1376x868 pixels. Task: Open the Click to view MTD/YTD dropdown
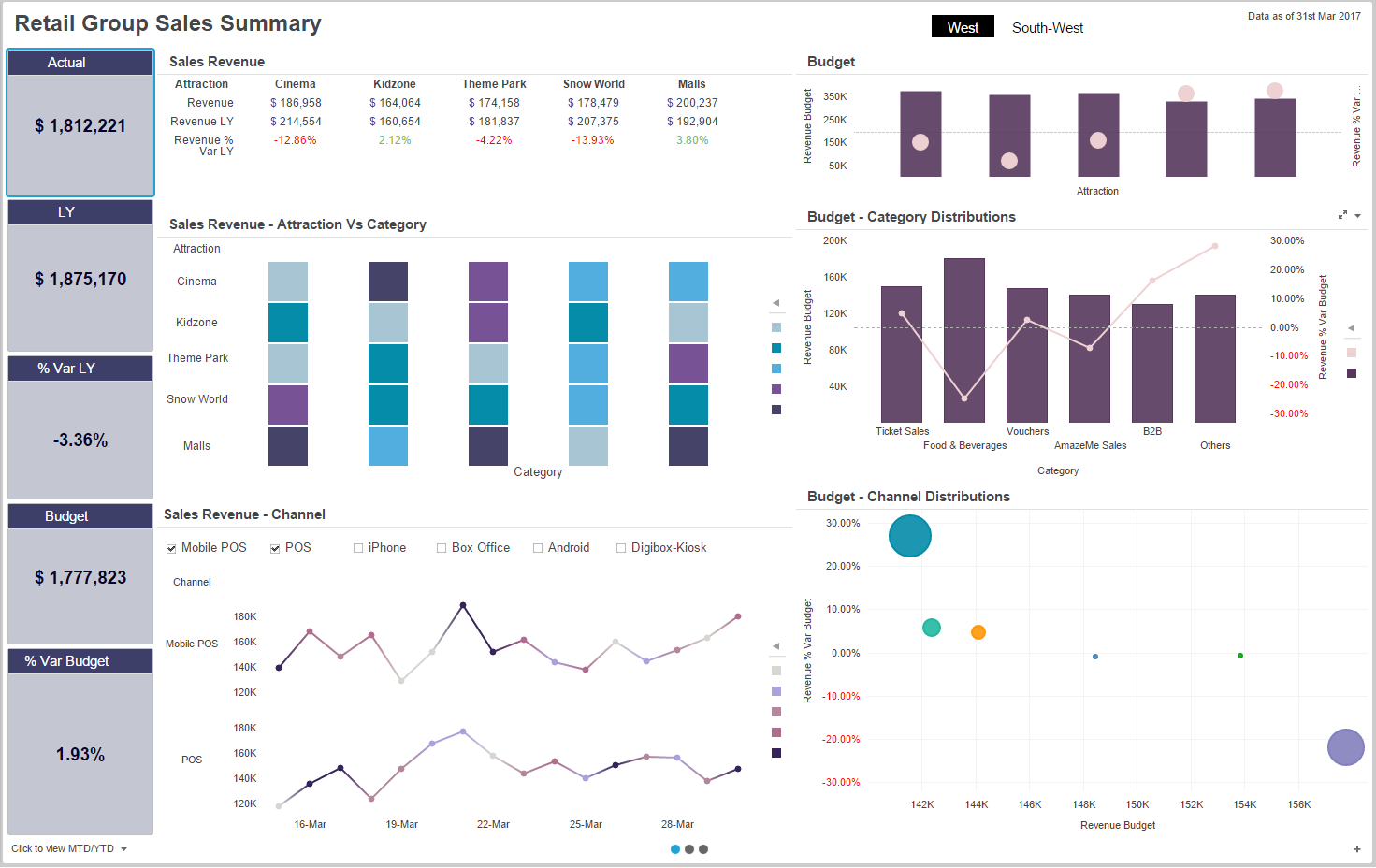click(65, 849)
